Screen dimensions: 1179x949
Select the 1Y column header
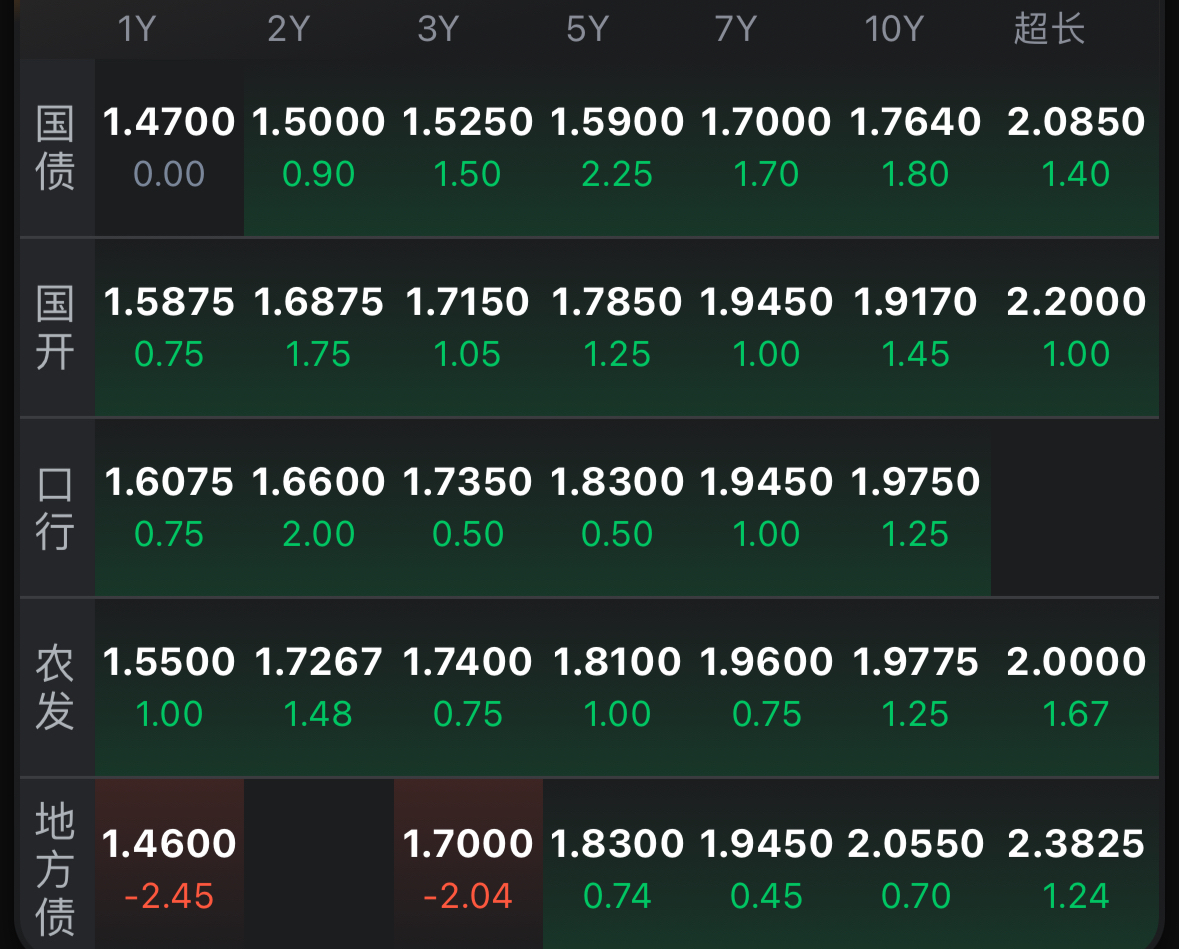[x=137, y=29]
